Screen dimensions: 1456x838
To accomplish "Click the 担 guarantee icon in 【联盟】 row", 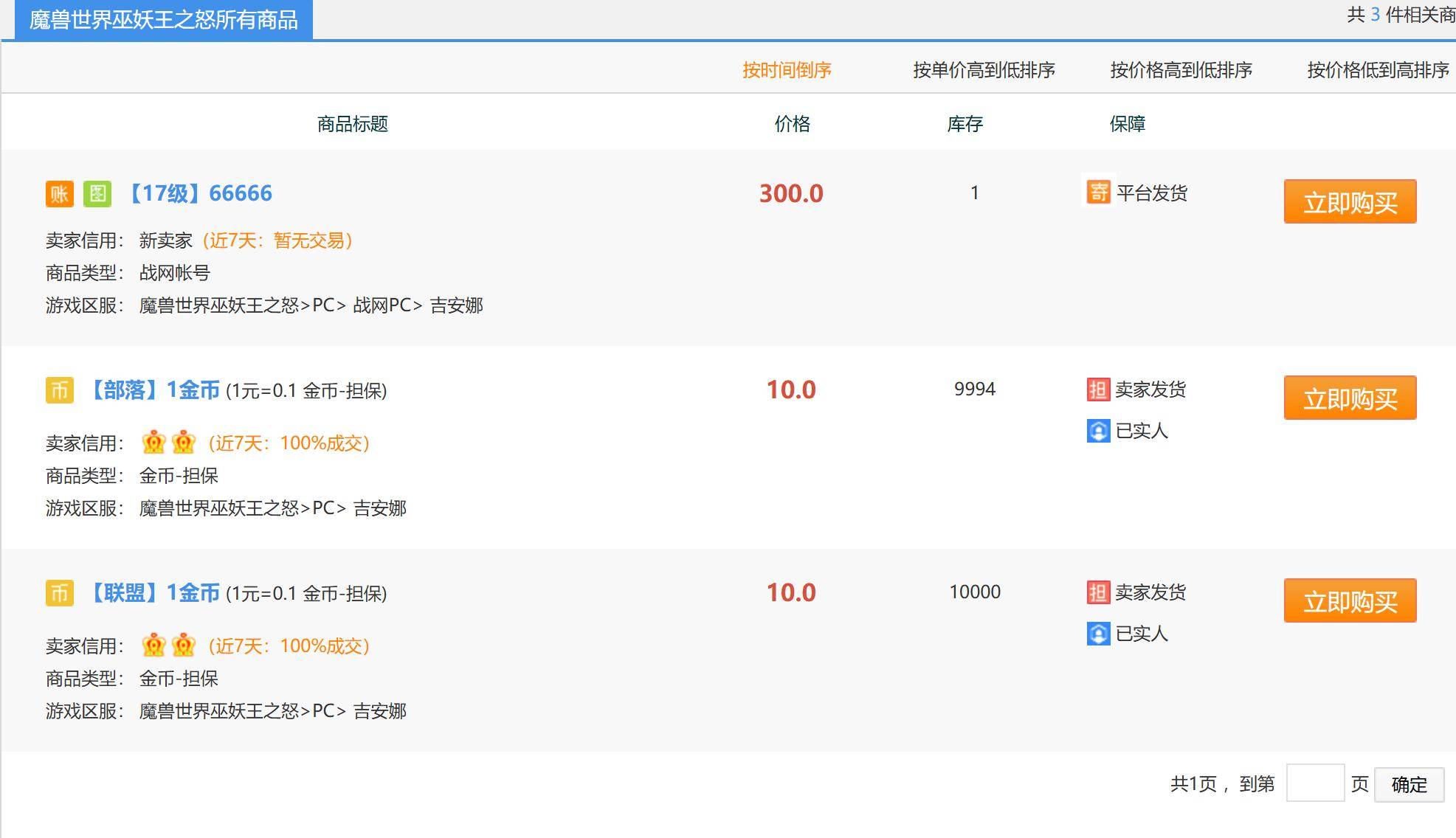I will [1098, 592].
